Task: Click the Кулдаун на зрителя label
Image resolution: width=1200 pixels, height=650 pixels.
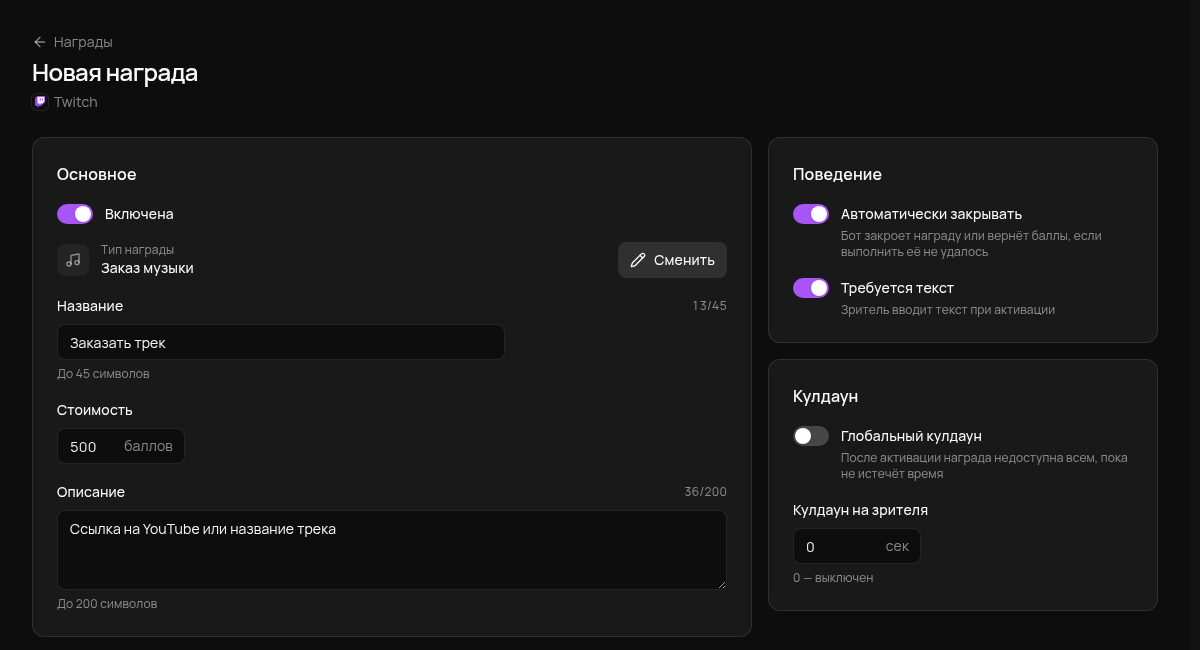Action: tap(860, 510)
